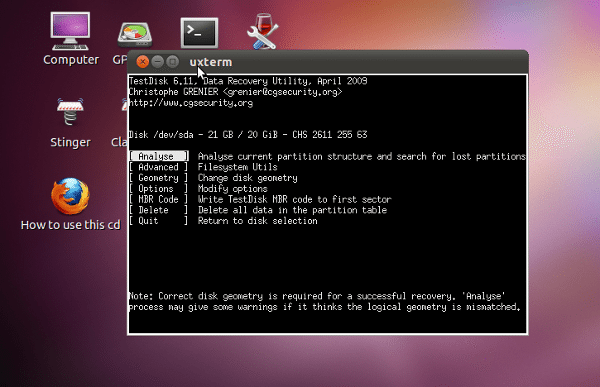This screenshot has width=600, height=387.
Task: Select the Analyse menu entry
Action: (x=159, y=156)
